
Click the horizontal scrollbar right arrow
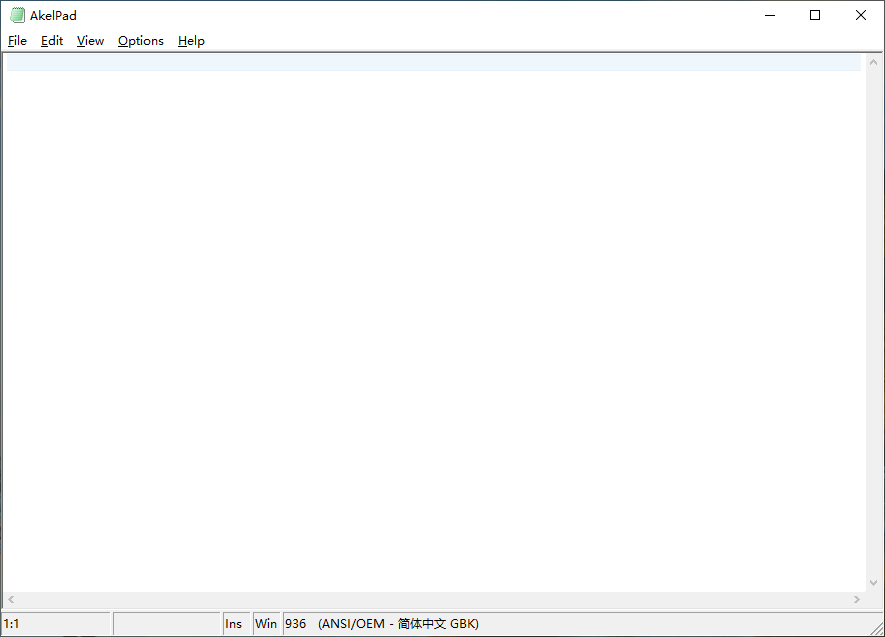coord(857,599)
